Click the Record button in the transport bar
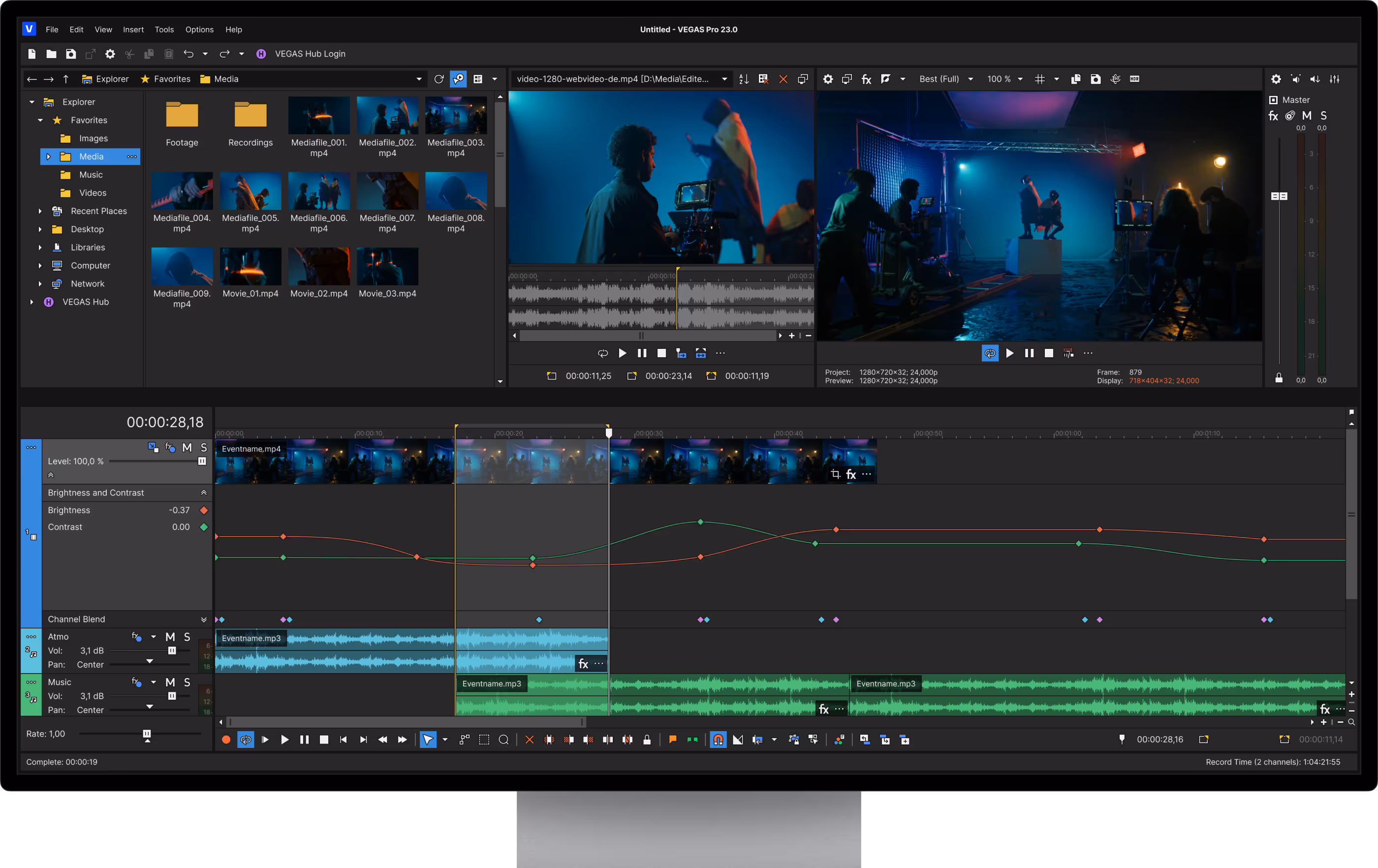The image size is (1378, 868). [226, 739]
